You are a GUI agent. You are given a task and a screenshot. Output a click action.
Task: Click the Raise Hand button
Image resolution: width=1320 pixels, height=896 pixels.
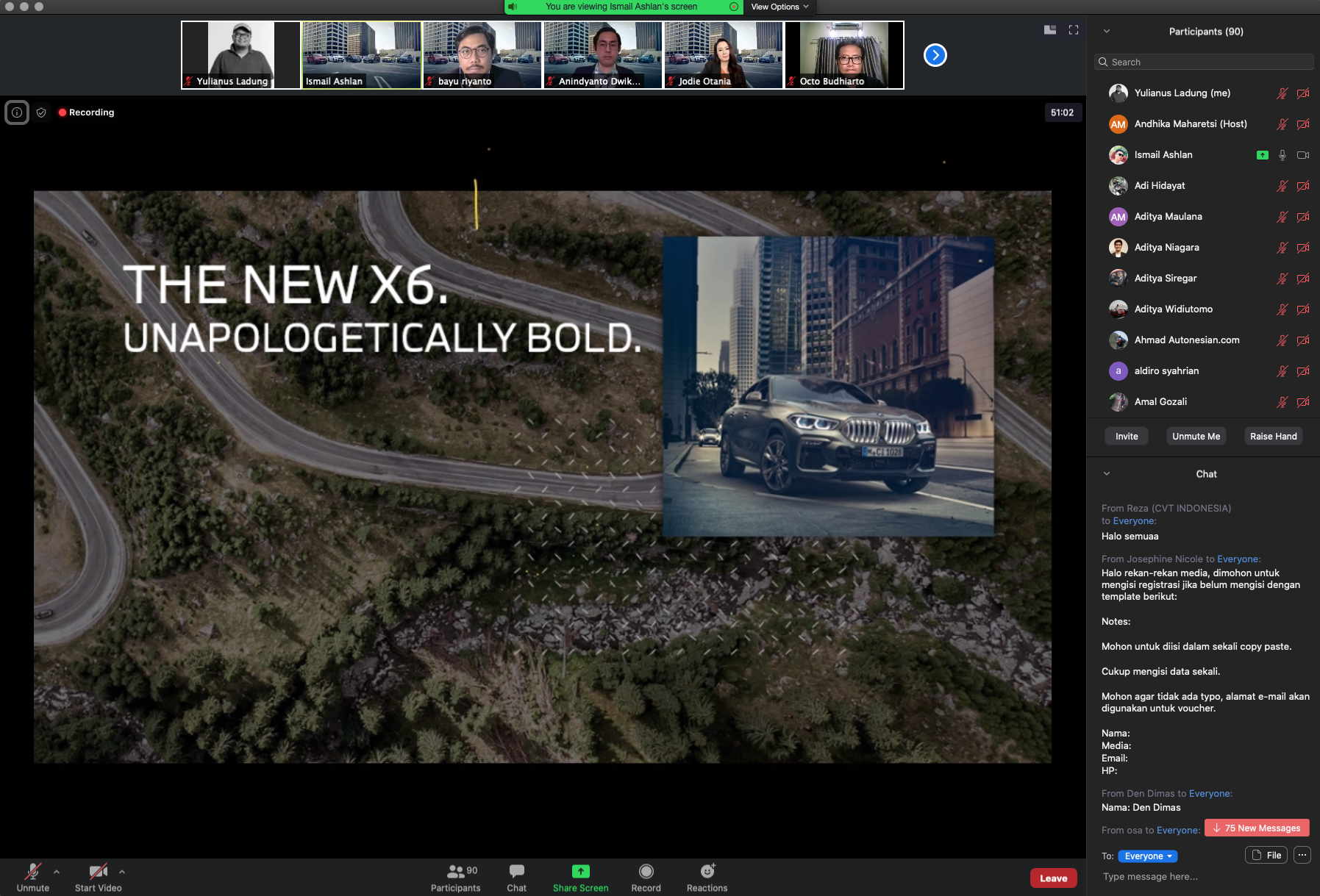click(x=1273, y=436)
